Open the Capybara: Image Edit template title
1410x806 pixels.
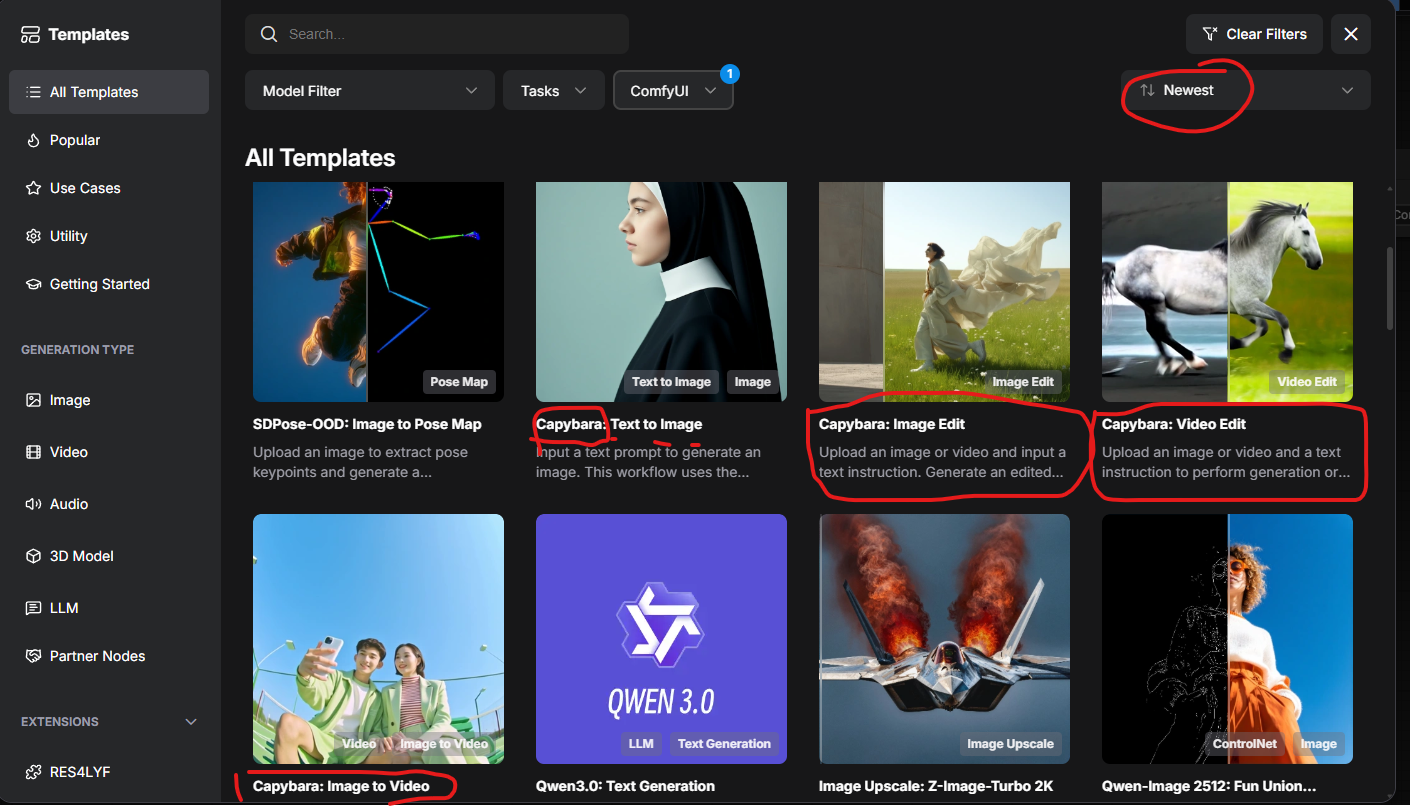[892, 424]
